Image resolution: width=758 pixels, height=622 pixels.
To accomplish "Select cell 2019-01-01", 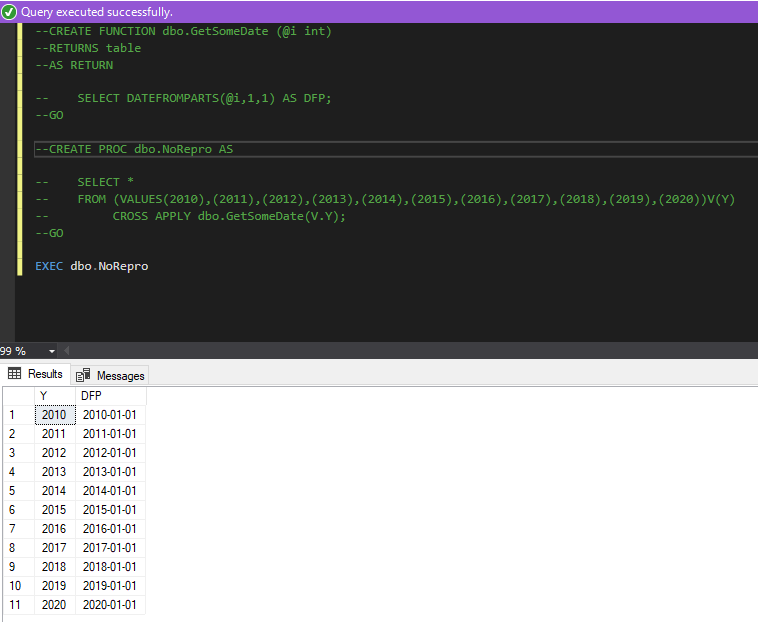I will tap(111, 586).
